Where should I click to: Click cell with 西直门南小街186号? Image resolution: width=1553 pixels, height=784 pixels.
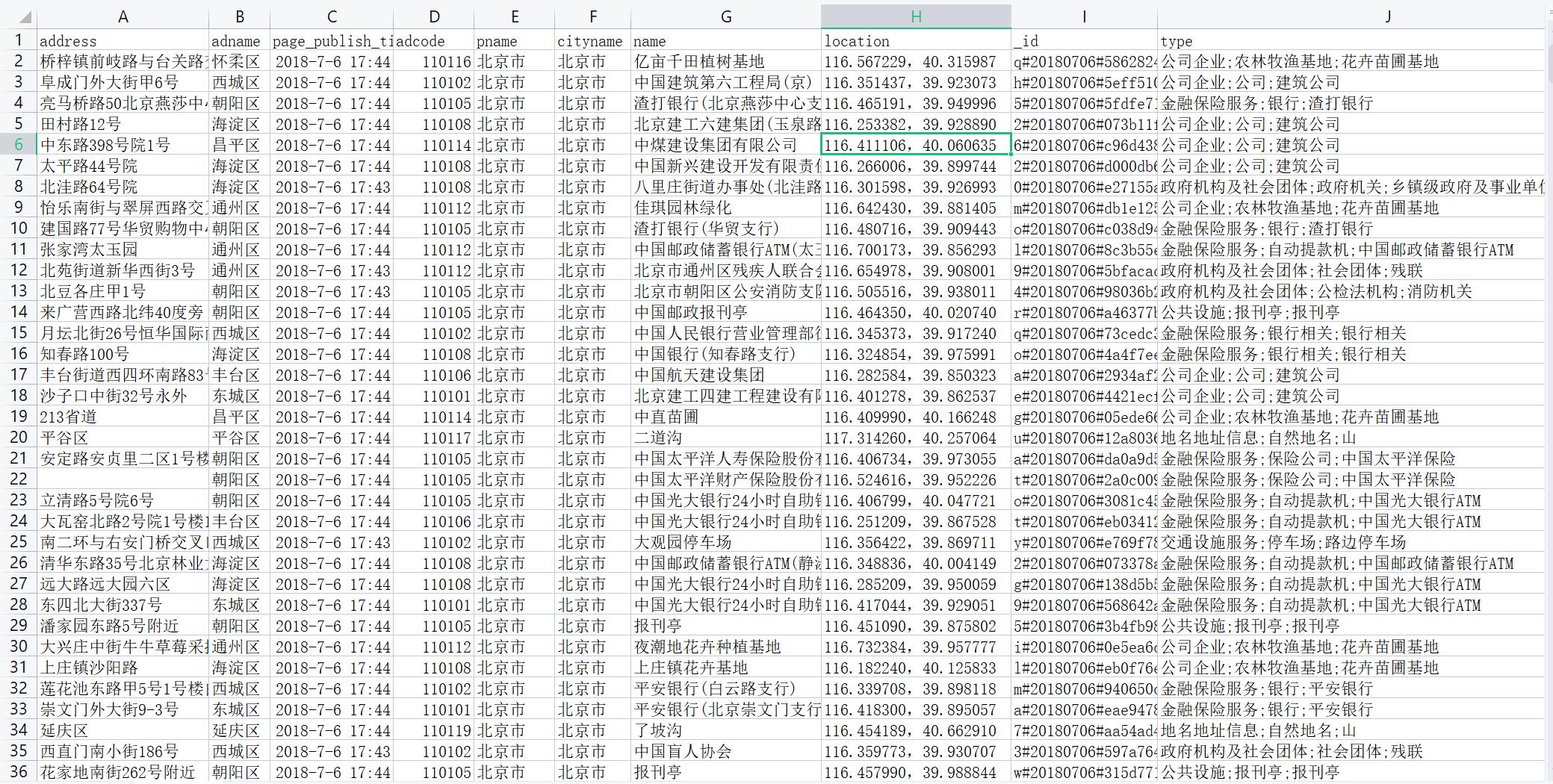[x=123, y=751]
